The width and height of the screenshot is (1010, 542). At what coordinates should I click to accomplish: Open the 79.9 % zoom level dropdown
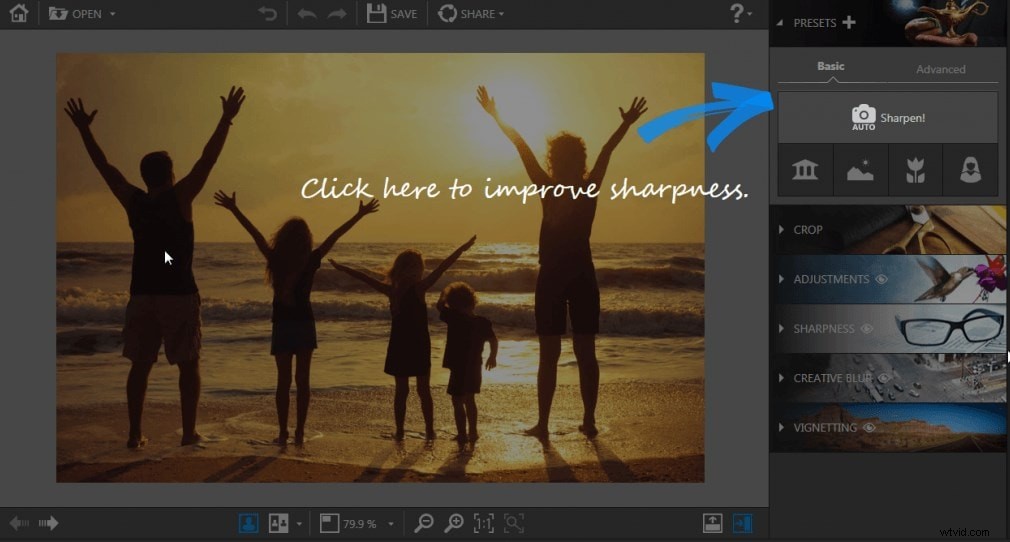[391, 524]
